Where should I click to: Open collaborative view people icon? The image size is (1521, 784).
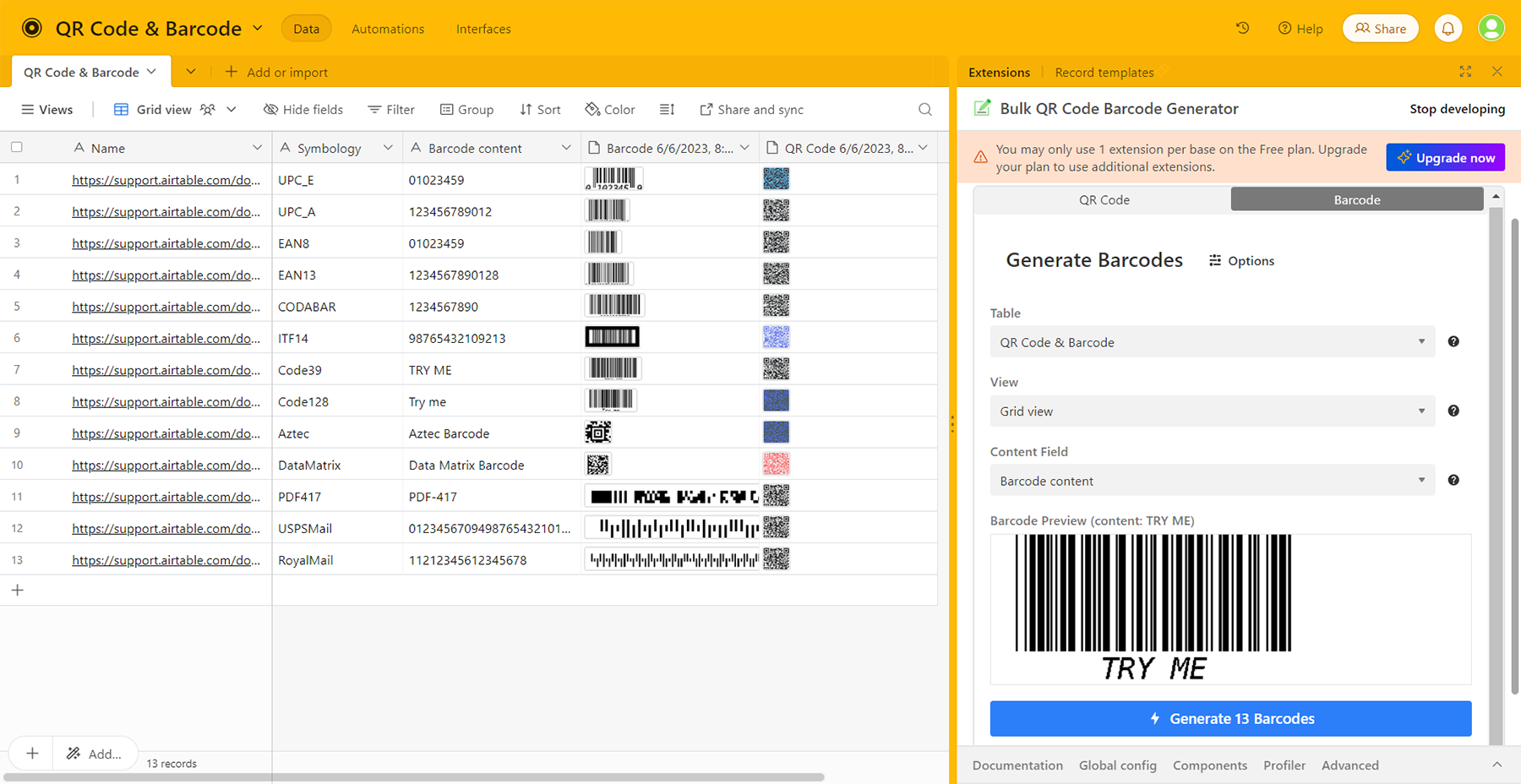tap(208, 110)
